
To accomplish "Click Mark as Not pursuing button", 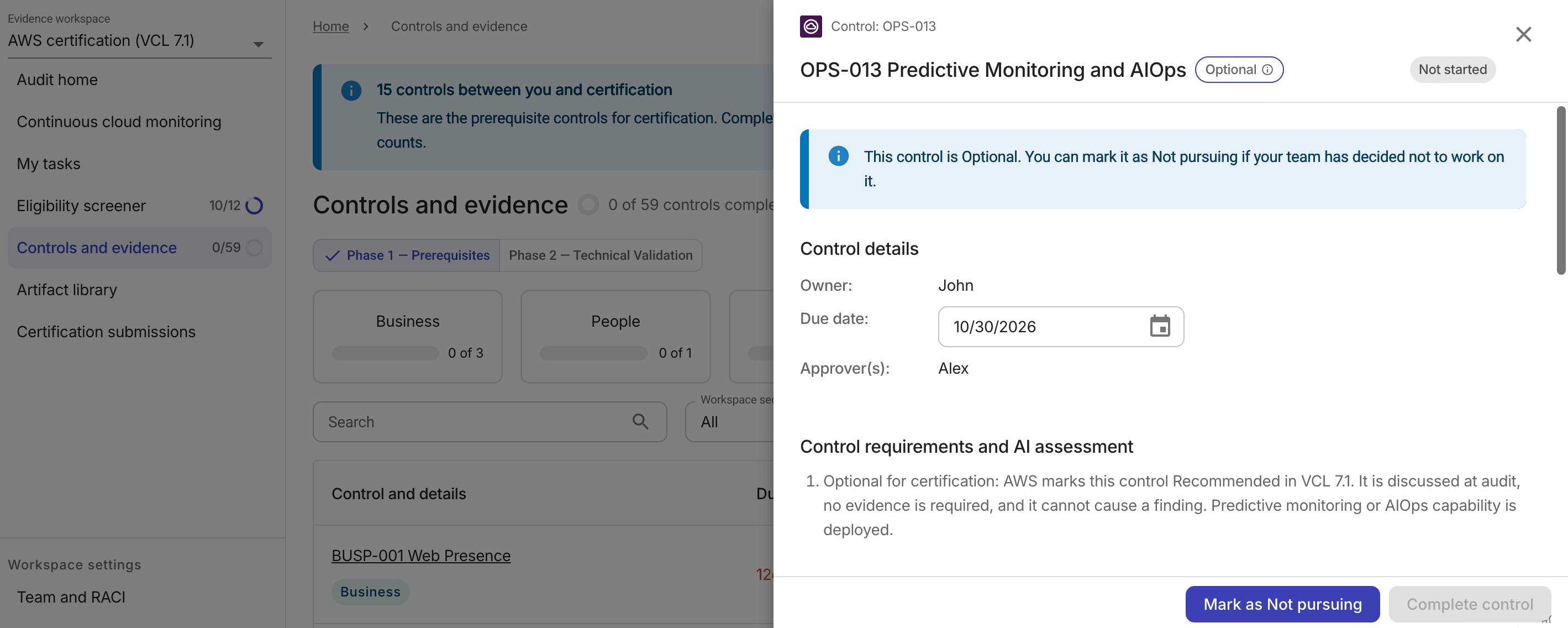I will point(1282,604).
